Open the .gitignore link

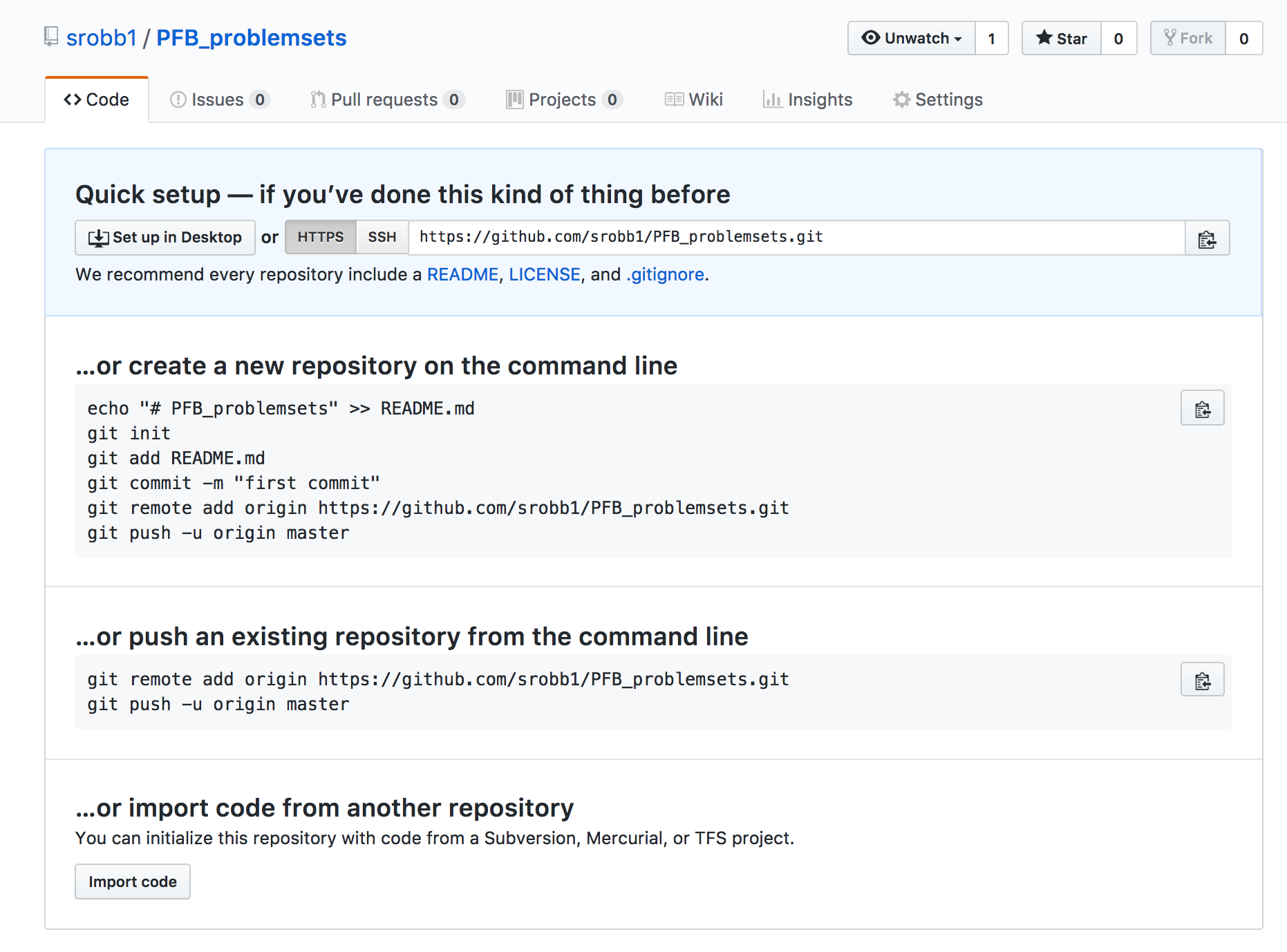pos(665,275)
